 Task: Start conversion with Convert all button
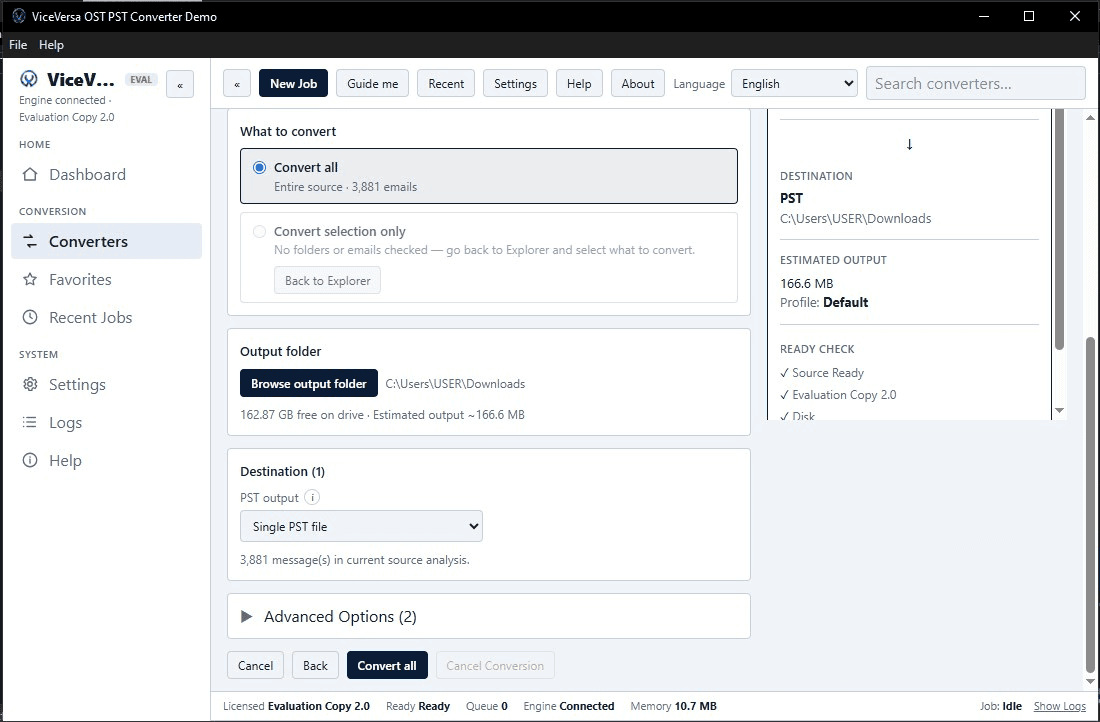387,666
